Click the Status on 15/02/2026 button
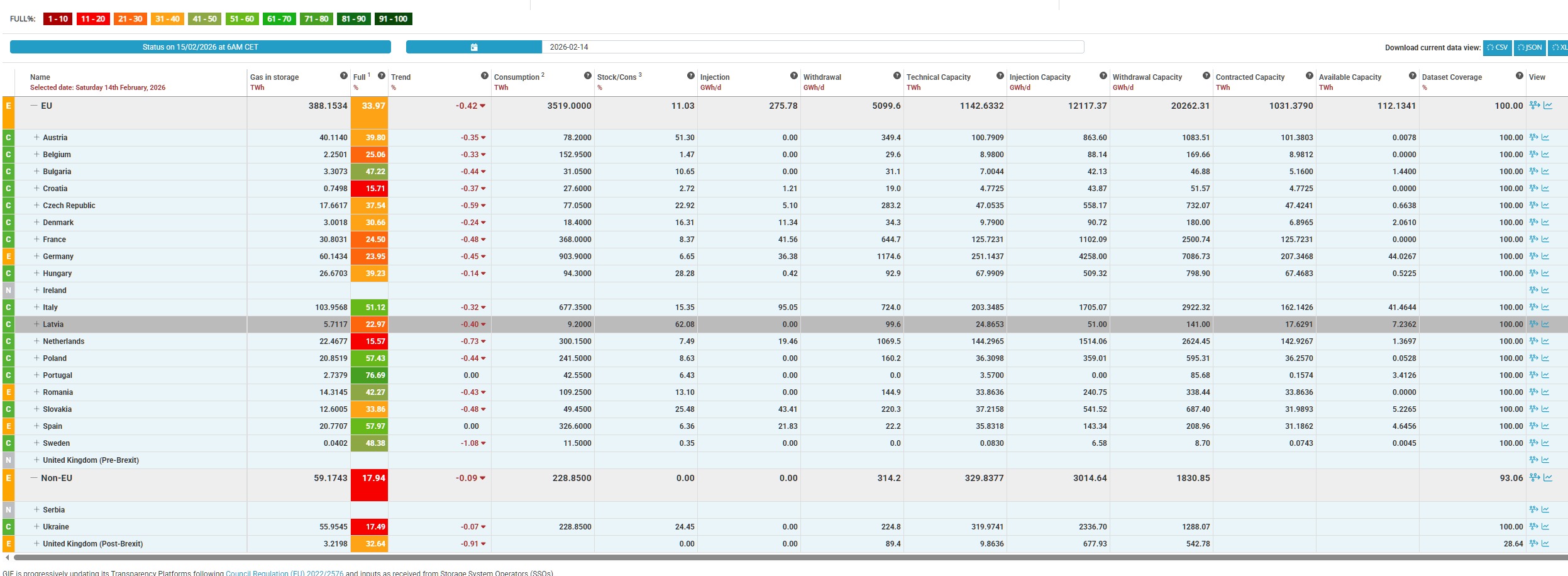The image size is (1568, 576). click(201, 47)
